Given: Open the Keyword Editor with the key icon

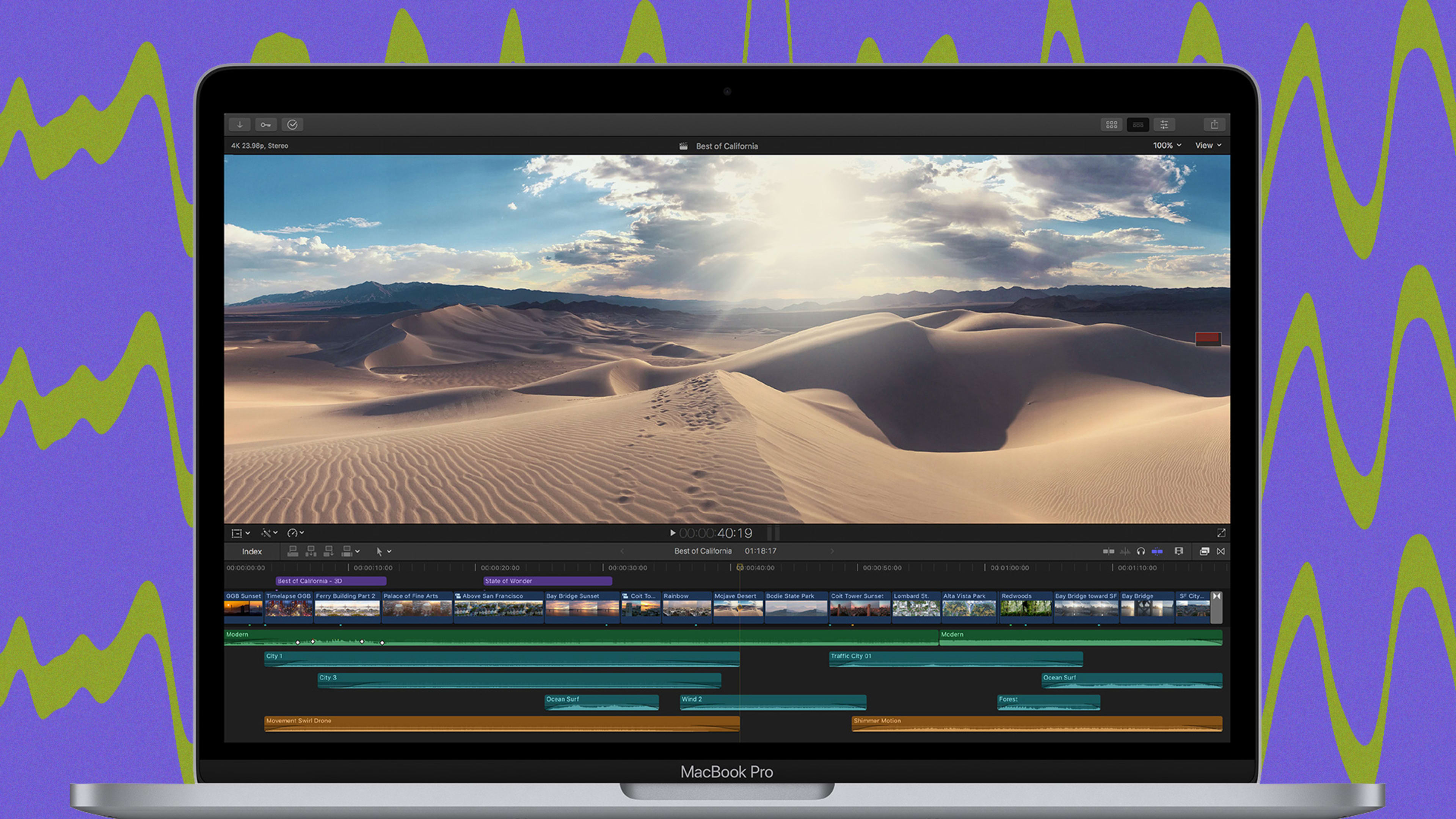Looking at the screenshot, I should tap(266, 125).
